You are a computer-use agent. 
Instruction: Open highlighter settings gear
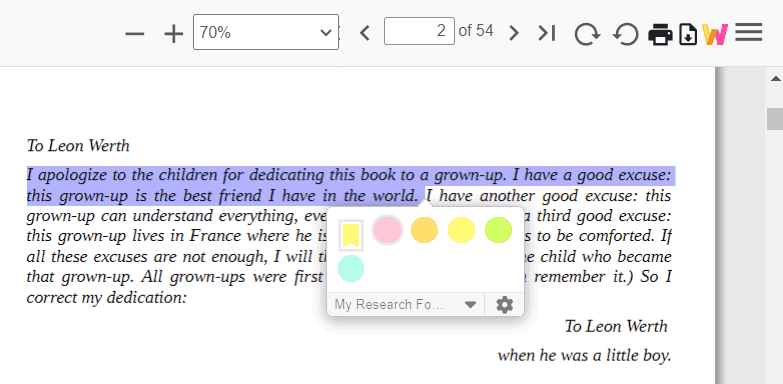(x=504, y=305)
